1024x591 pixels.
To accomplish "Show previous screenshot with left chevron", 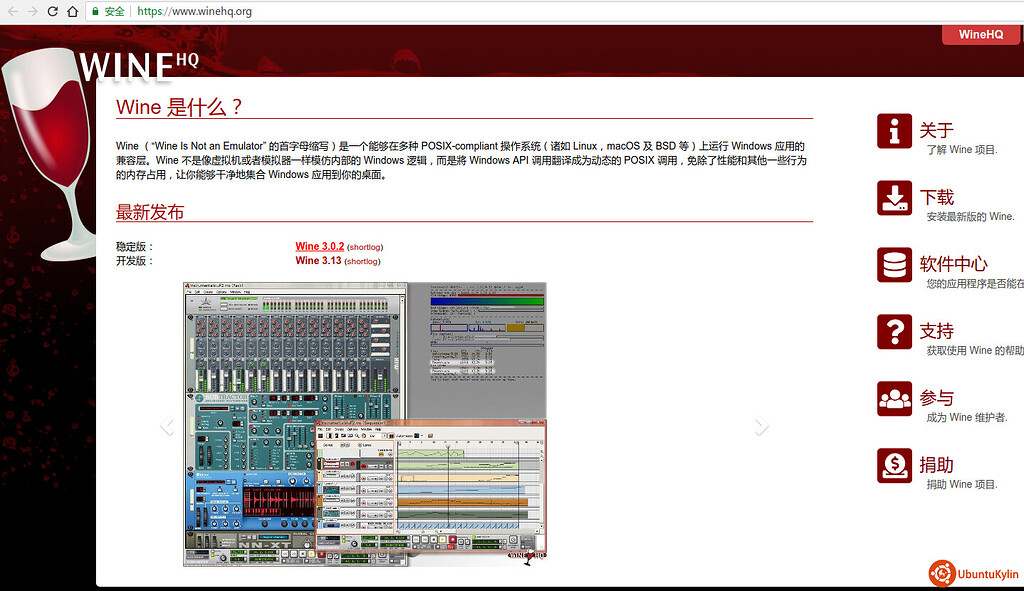I will [167, 426].
